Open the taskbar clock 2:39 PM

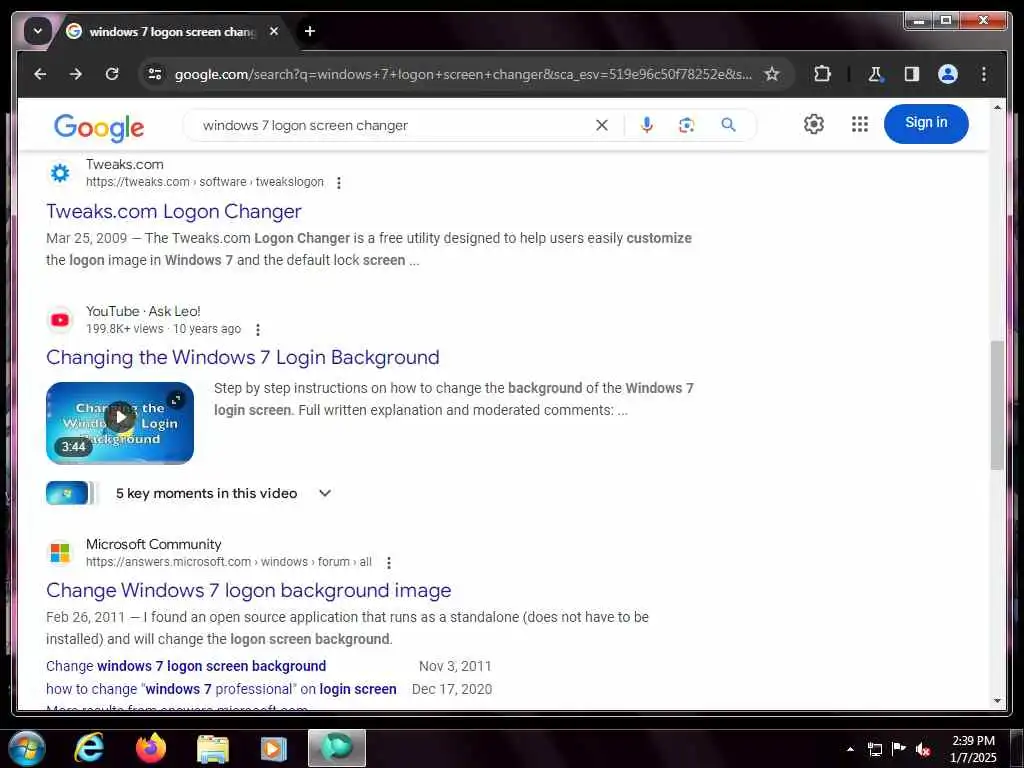pyautogui.click(x=973, y=749)
